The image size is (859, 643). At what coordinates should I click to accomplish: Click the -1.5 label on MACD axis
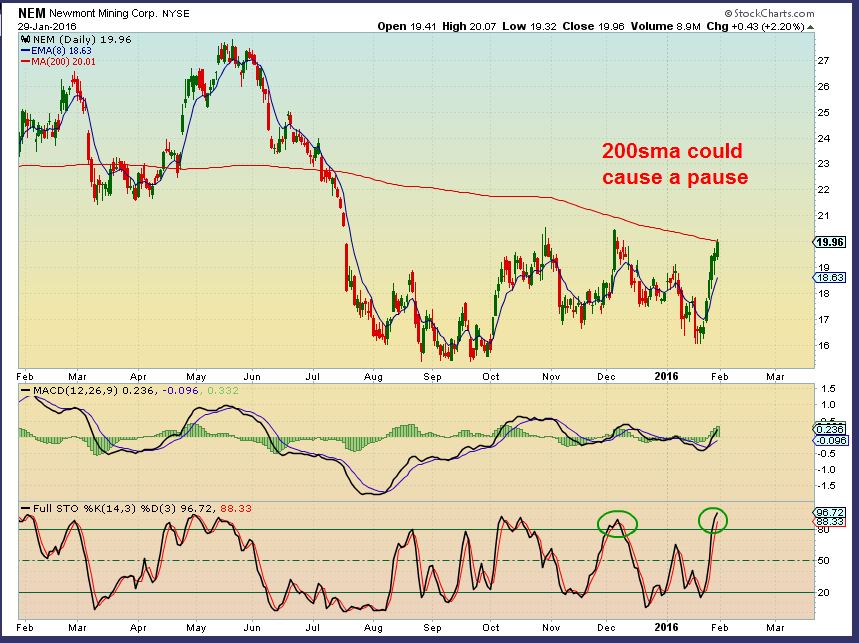point(827,486)
